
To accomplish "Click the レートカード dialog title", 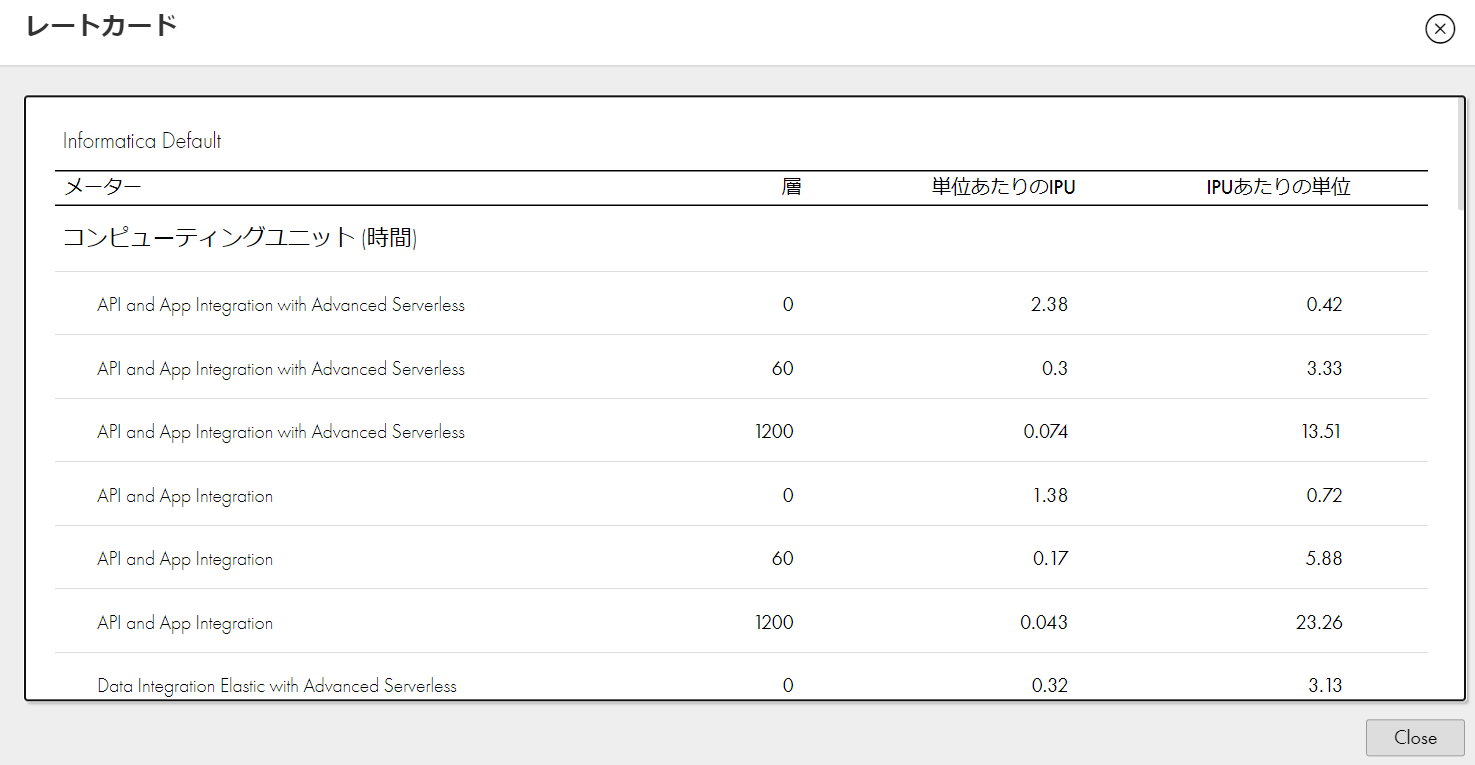I will [x=101, y=26].
